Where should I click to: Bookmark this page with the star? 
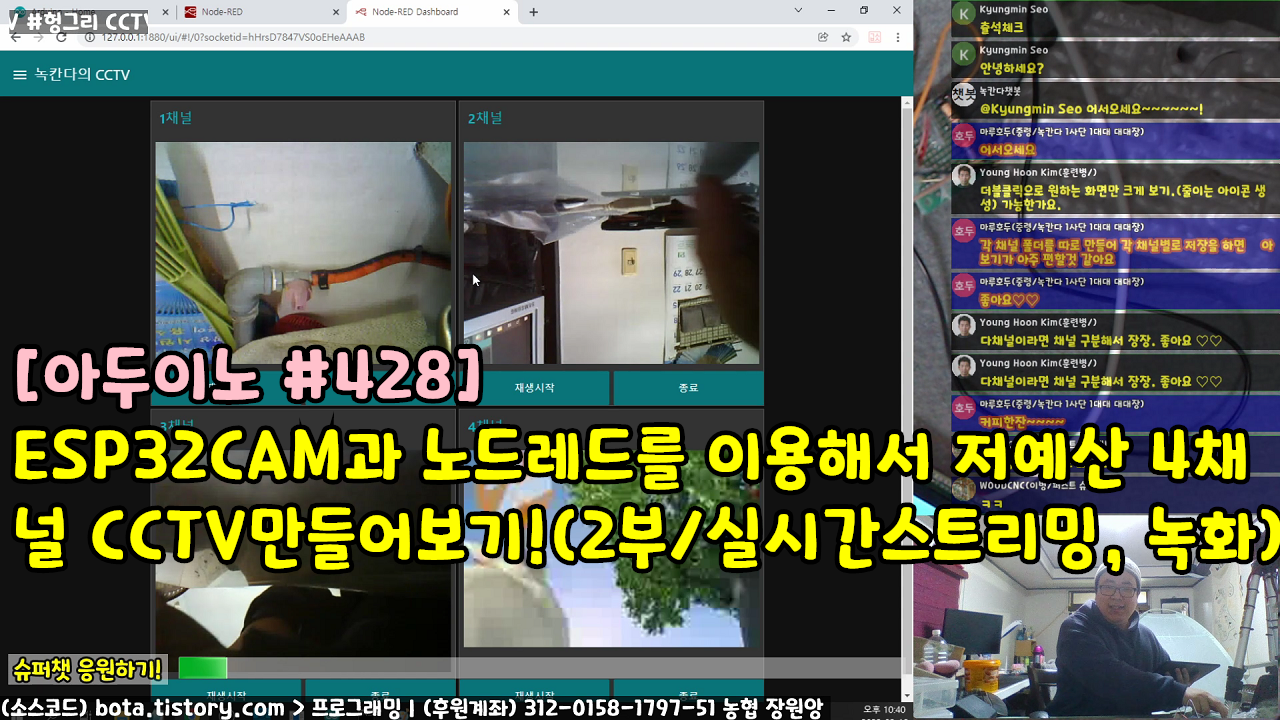[x=846, y=37]
